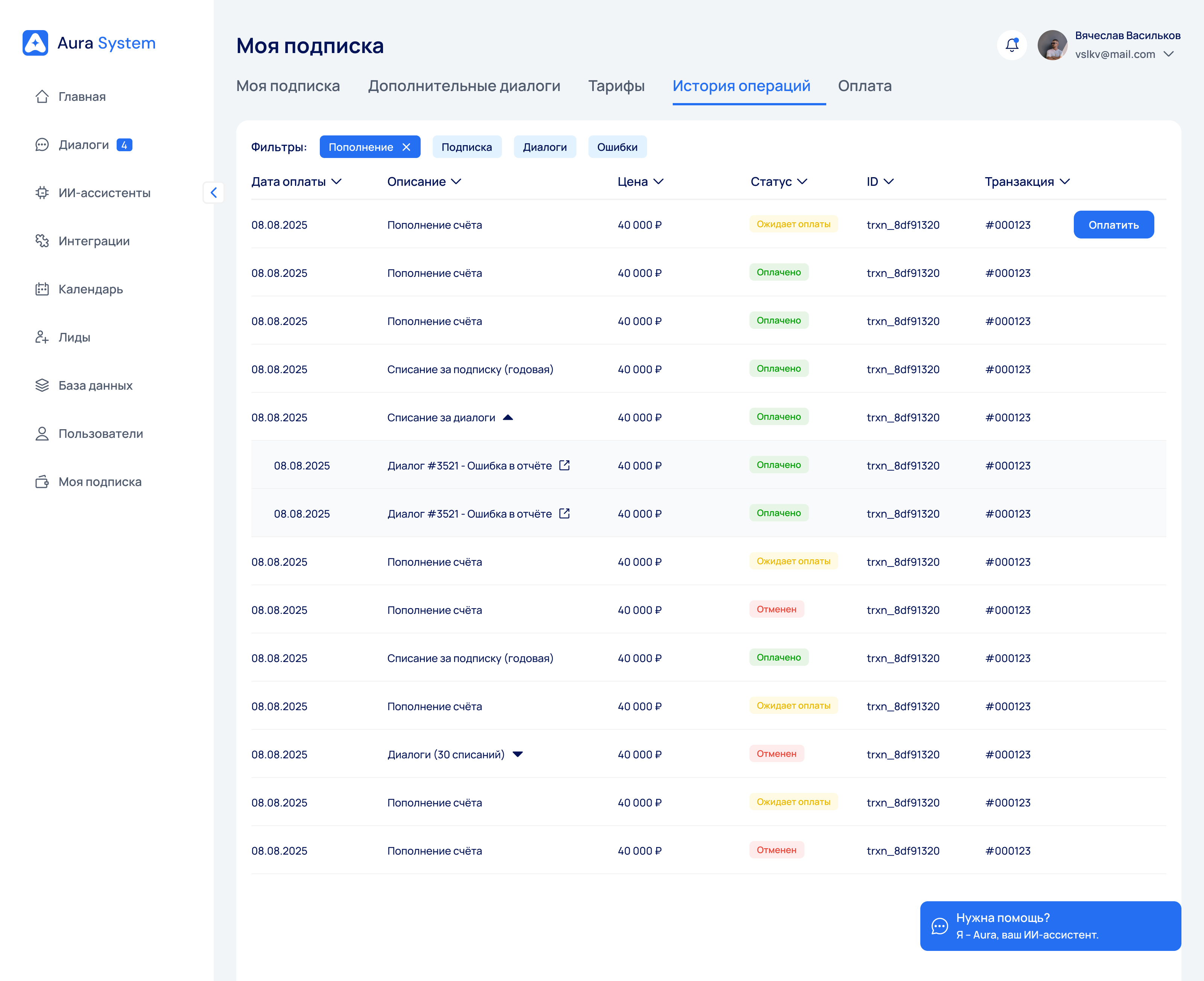
Task: Expand the Диалоги (30 списаний) row
Action: pyautogui.click(x=517, y=755)
